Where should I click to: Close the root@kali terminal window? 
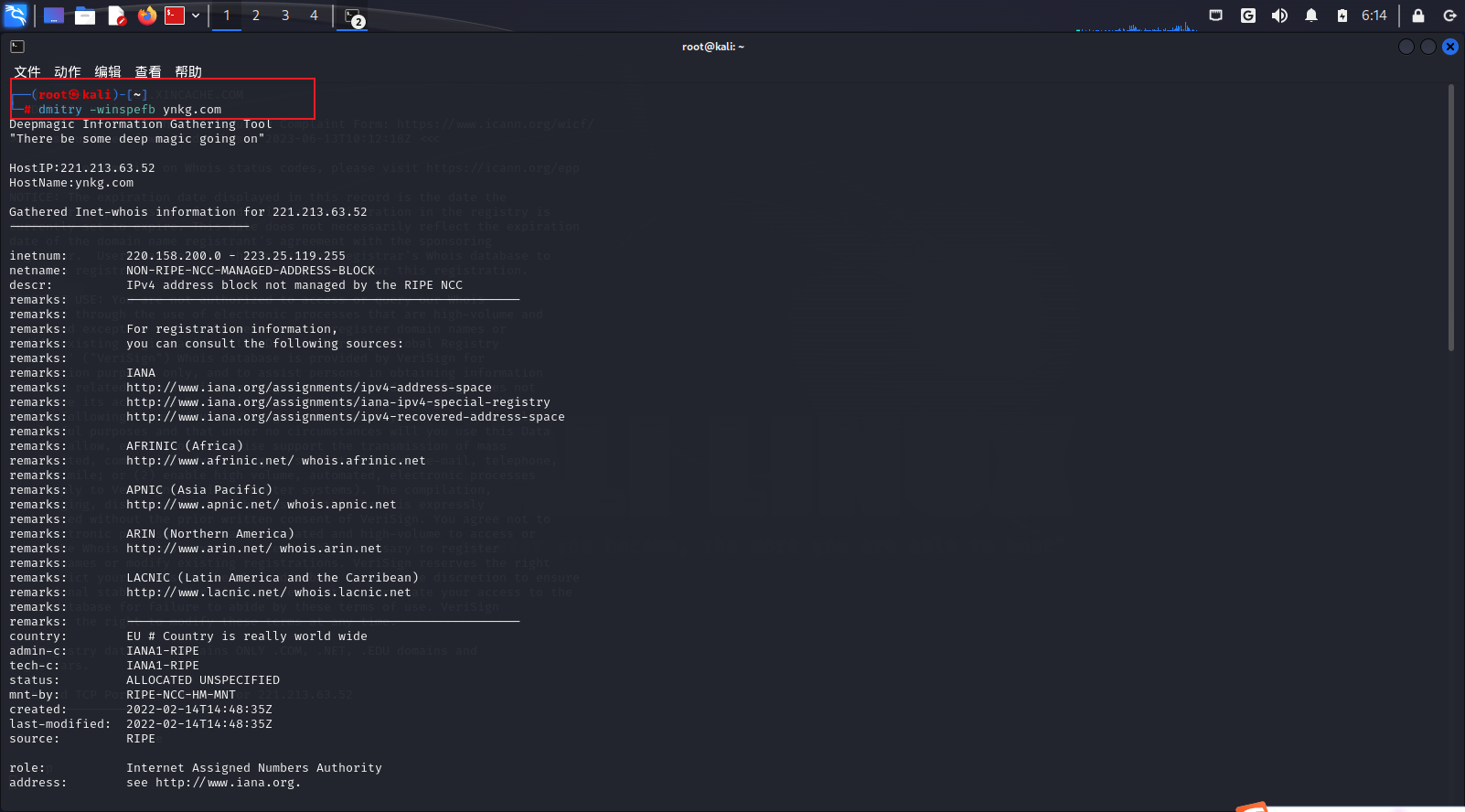pyautogui.click(x=1450, y=47)
